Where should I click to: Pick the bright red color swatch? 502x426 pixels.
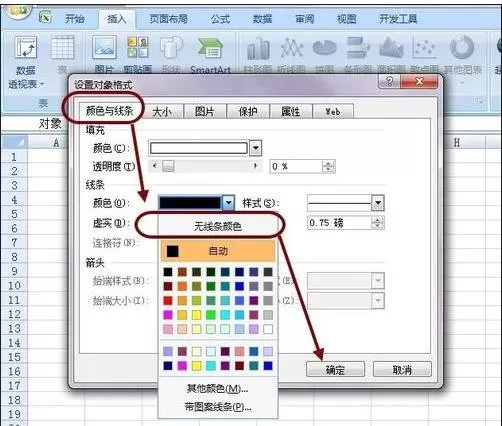[x=168, y=301]
